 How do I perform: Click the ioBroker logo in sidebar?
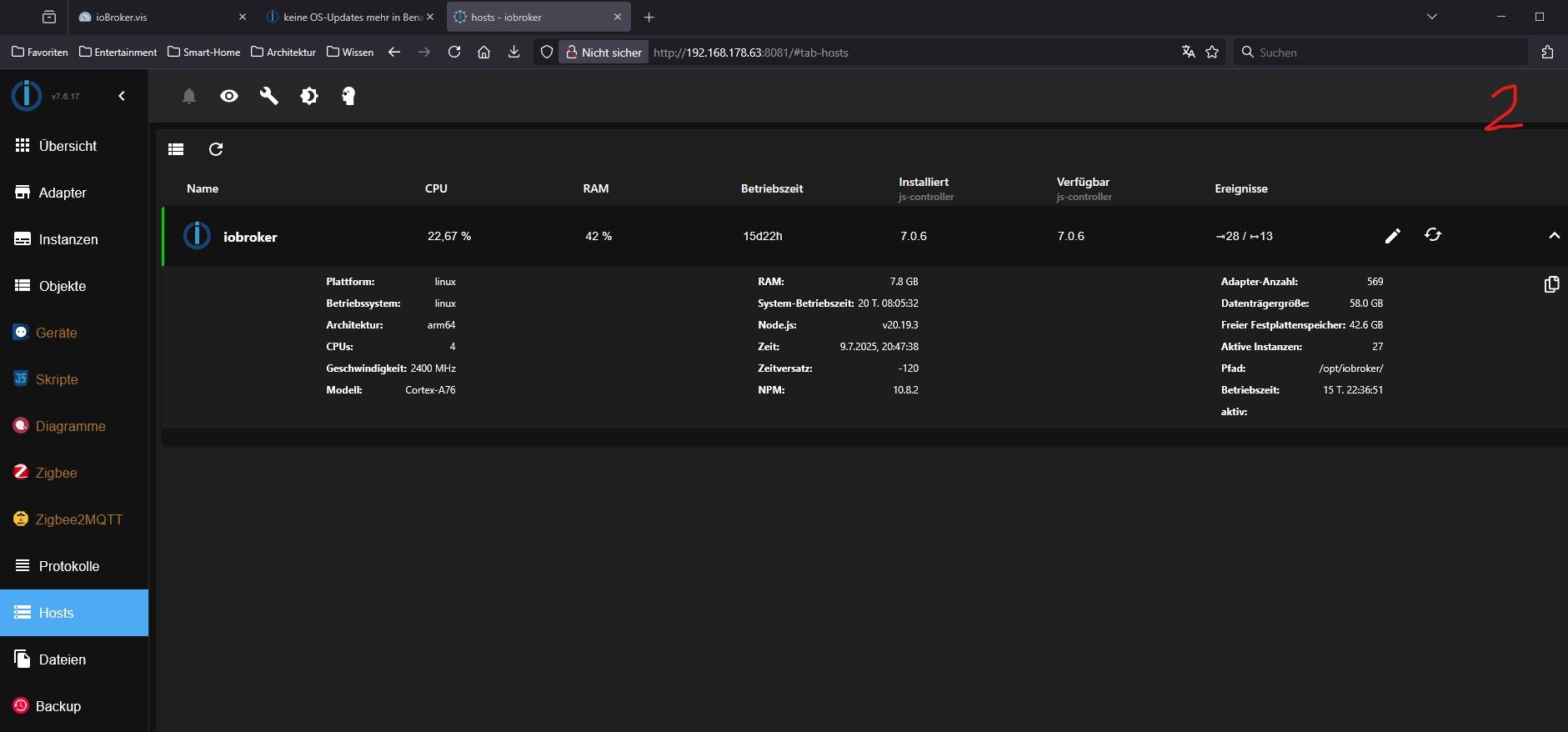tap(27, 96)
